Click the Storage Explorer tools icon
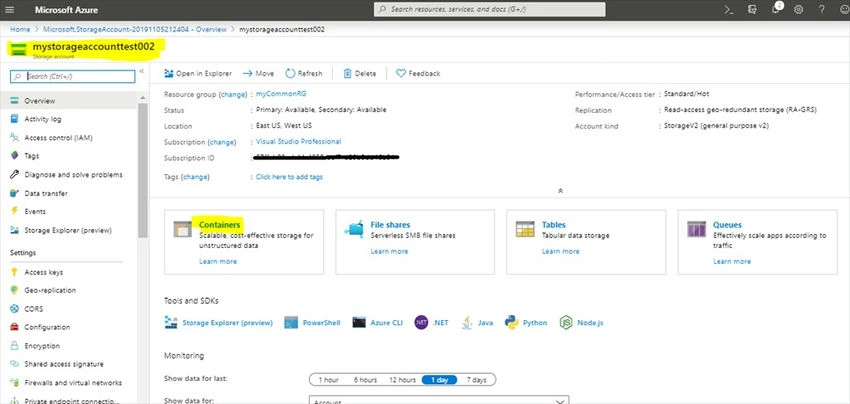Image resolution: width=850 pixels, height=404 pixels. click(x=171, y=322)
